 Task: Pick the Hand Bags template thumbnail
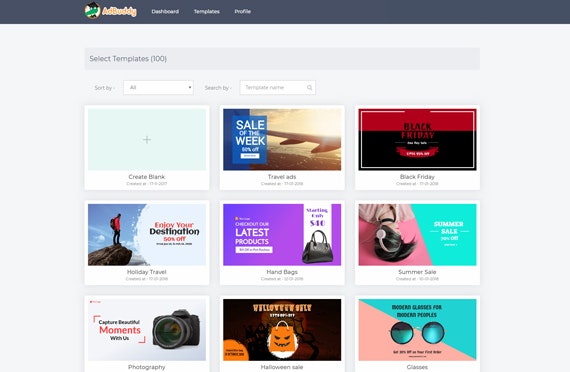282,235
